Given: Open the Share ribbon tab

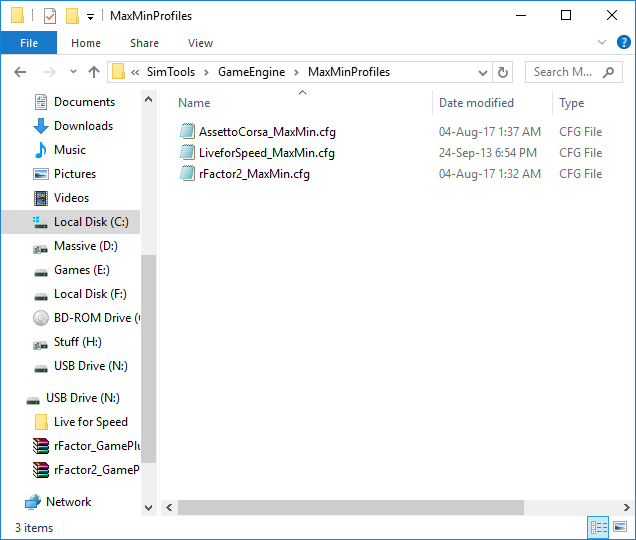Looking at the screenshot, I should click(x=144, y=43).
